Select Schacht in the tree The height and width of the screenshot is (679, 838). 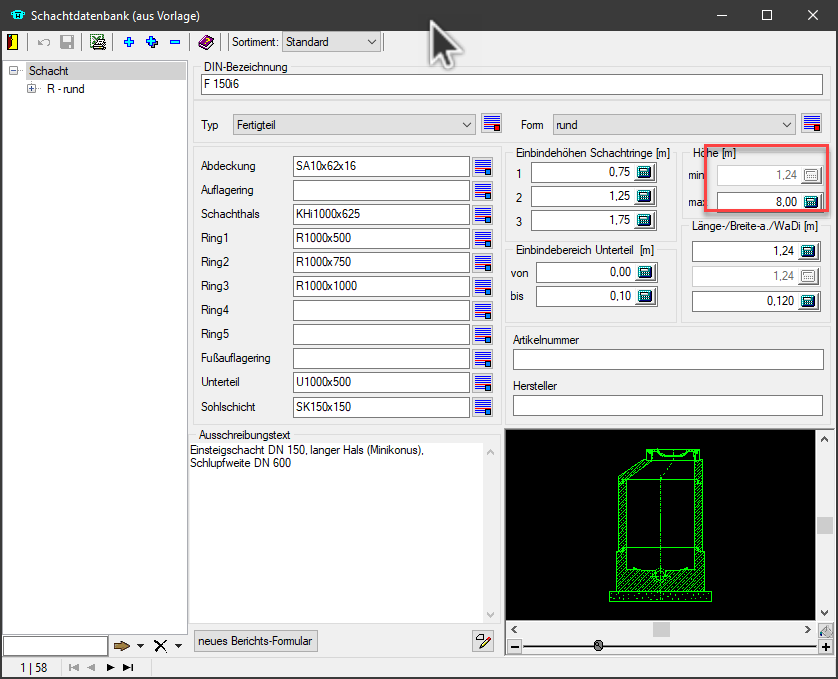[48, 71]
